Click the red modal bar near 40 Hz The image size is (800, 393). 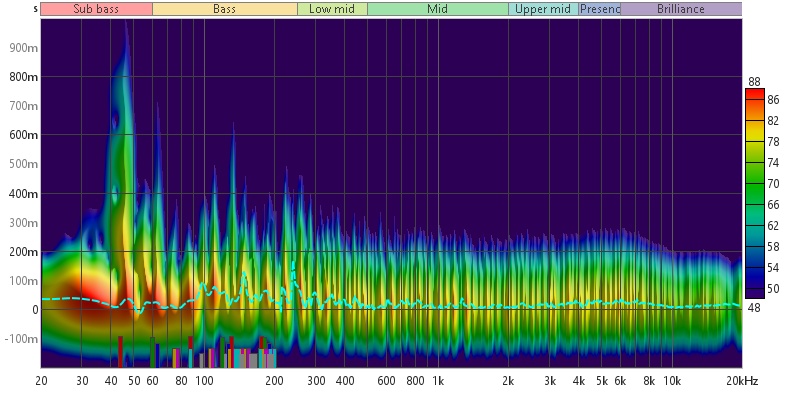[x=120, y=352]
